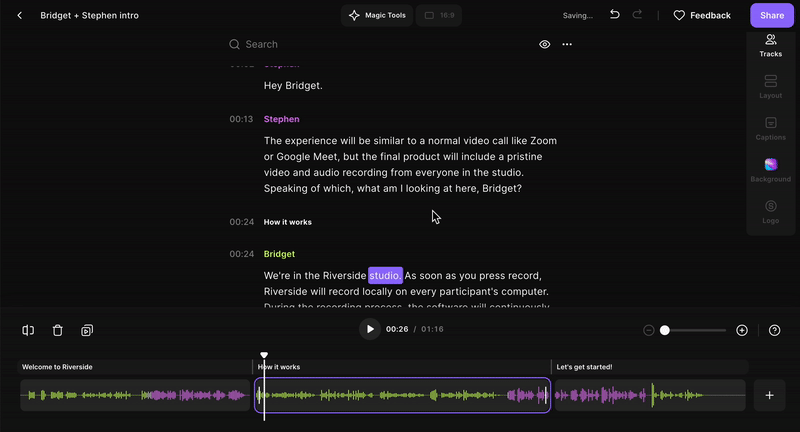The width and height of the screenshot is (800, 432).
Task: Open the Tracks panel
Action: pos(770,45)
